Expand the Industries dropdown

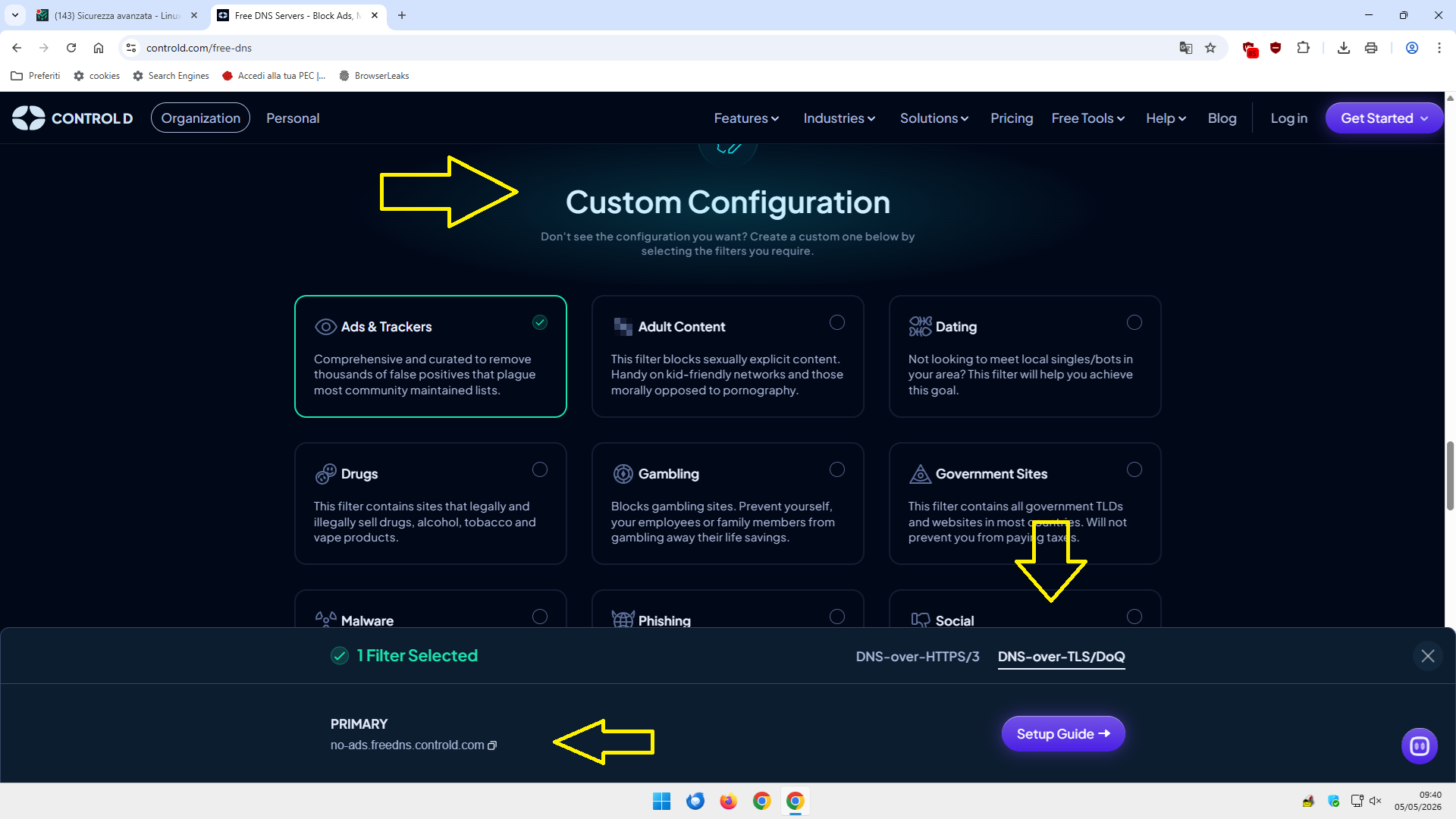click(839, 118)
